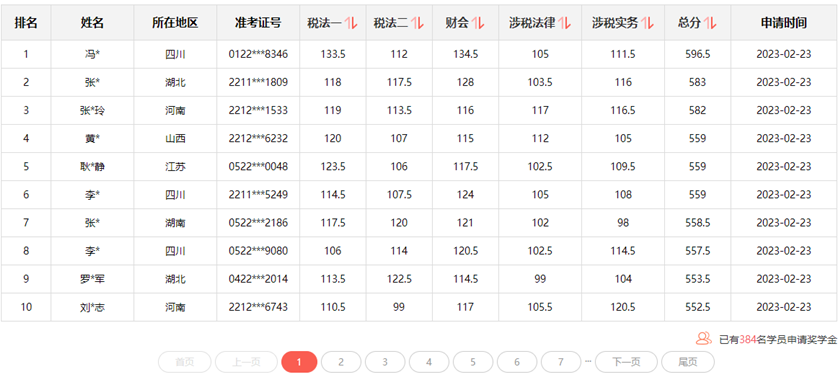Click 涉税实务 score 120.5
Image resolution: width=840 pixels, height=374 pixels.
[x=623, y=307]
